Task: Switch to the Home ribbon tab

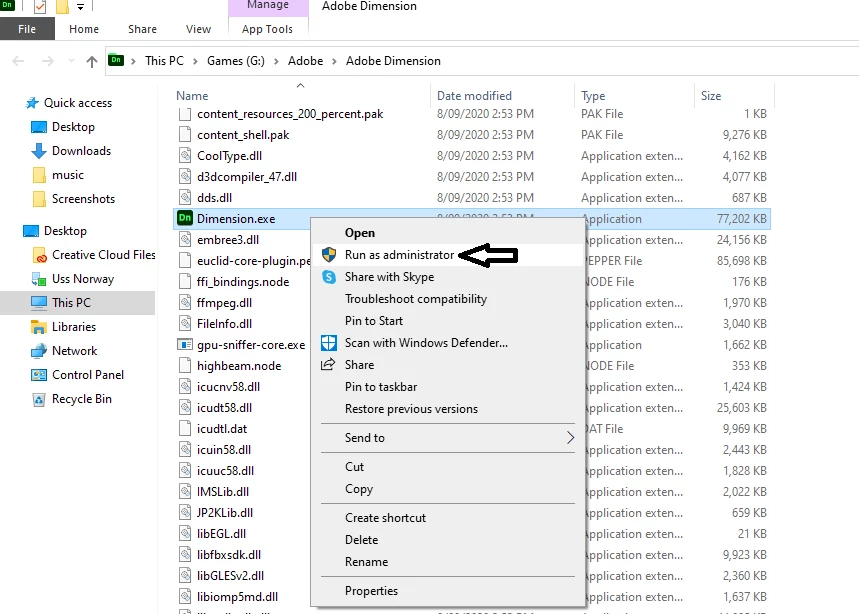Action: click(84, 29)
